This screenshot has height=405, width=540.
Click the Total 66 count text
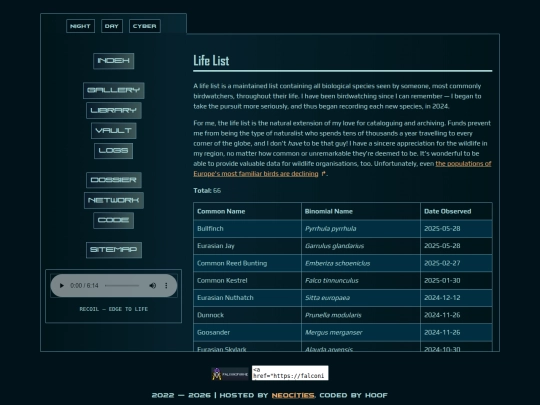(207, 191)
